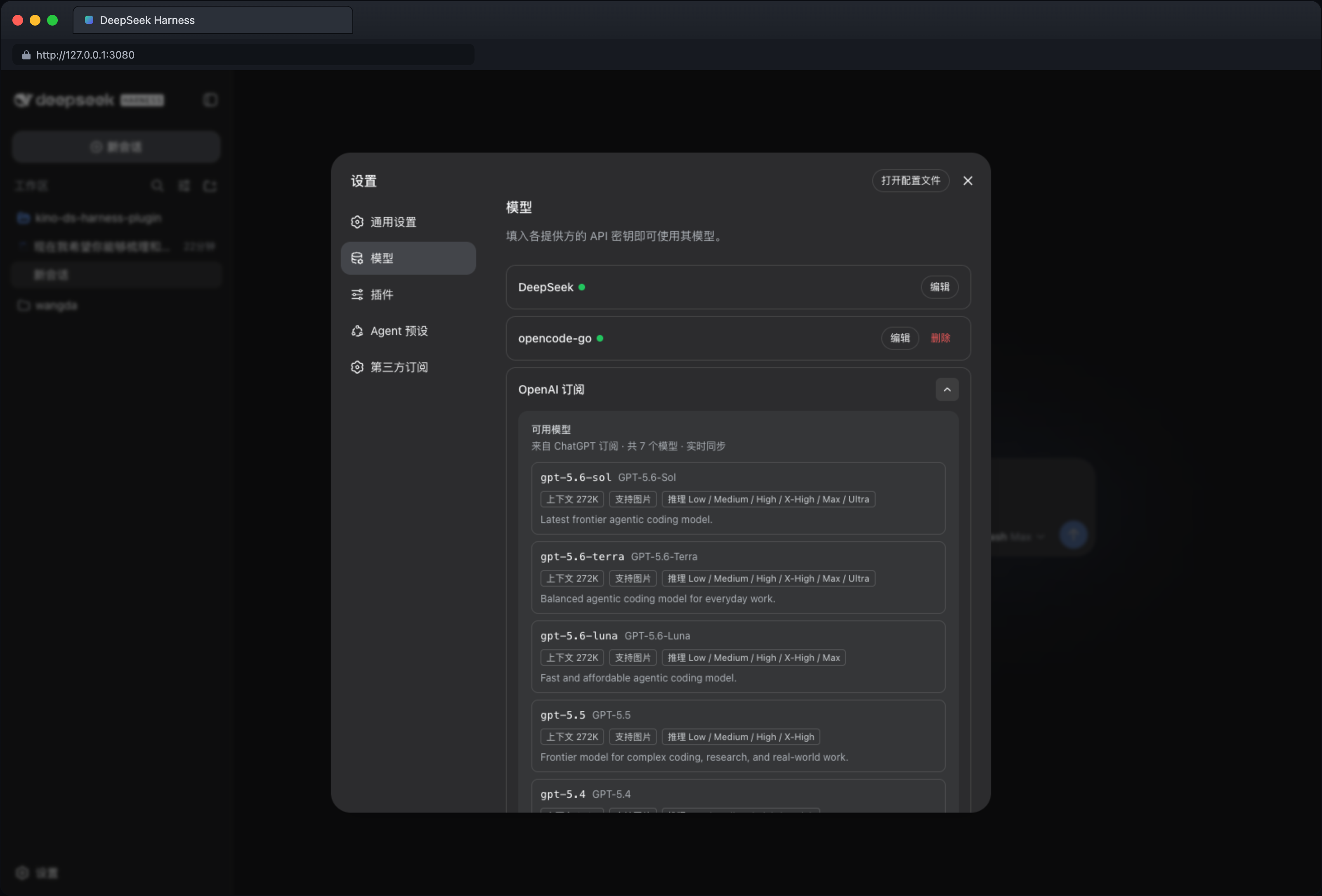1322x896 pixels.
Task: Edit the DeepSeek provider with 编辑
Action: (x=940, y=287)
